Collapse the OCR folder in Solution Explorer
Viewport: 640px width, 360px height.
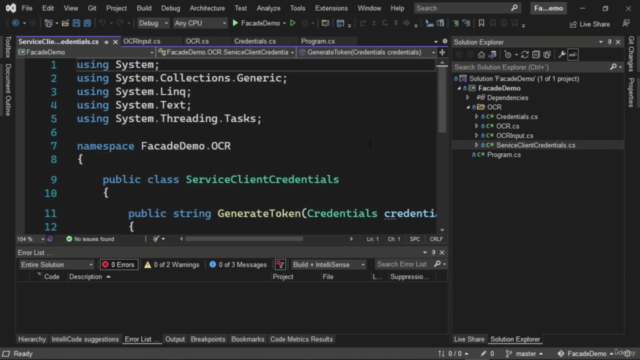pyautogui.click(x=468, y=107)
